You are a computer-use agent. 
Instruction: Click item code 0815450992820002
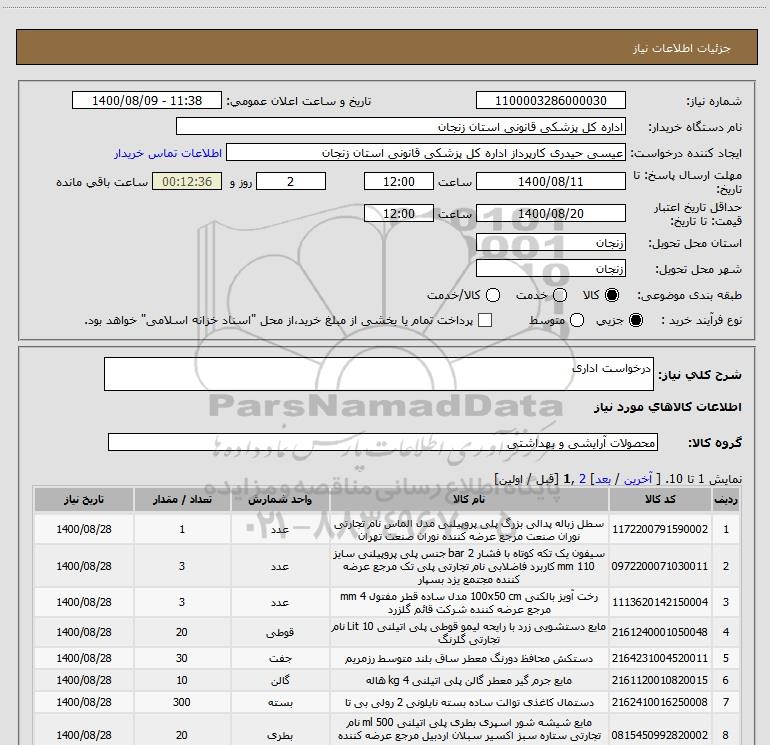(x=660, y=735)
